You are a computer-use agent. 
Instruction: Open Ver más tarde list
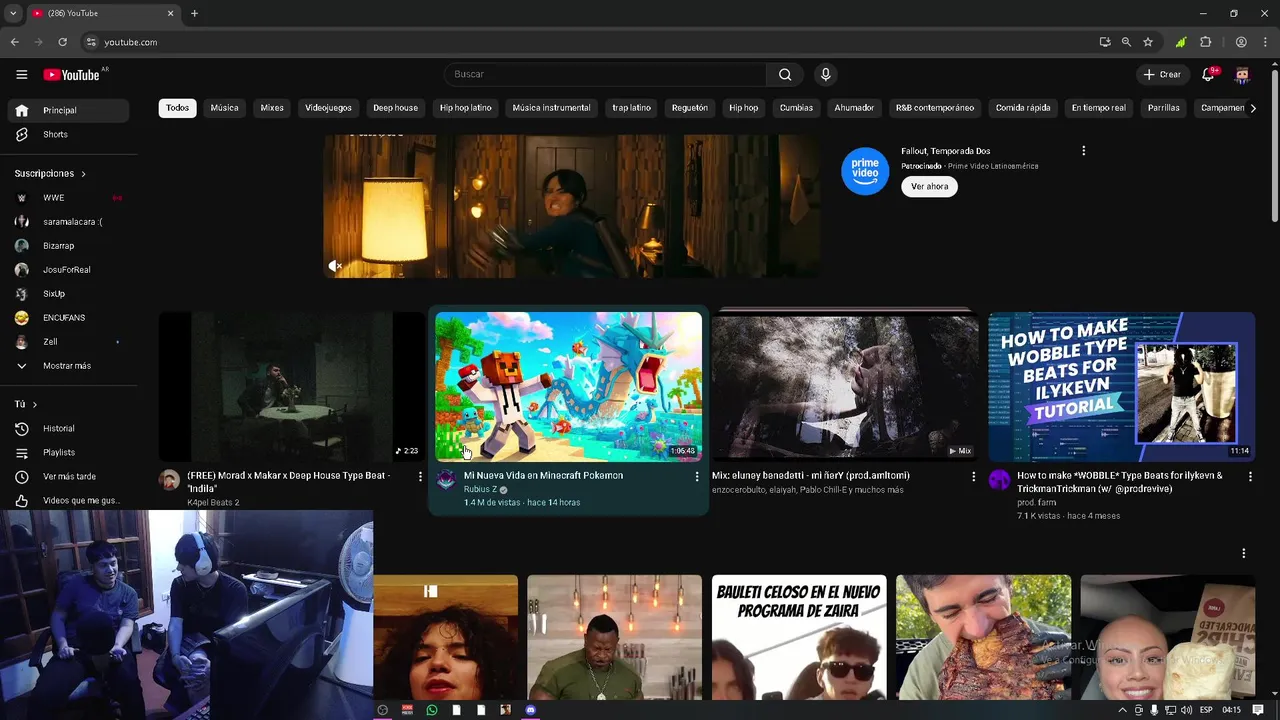67,476
